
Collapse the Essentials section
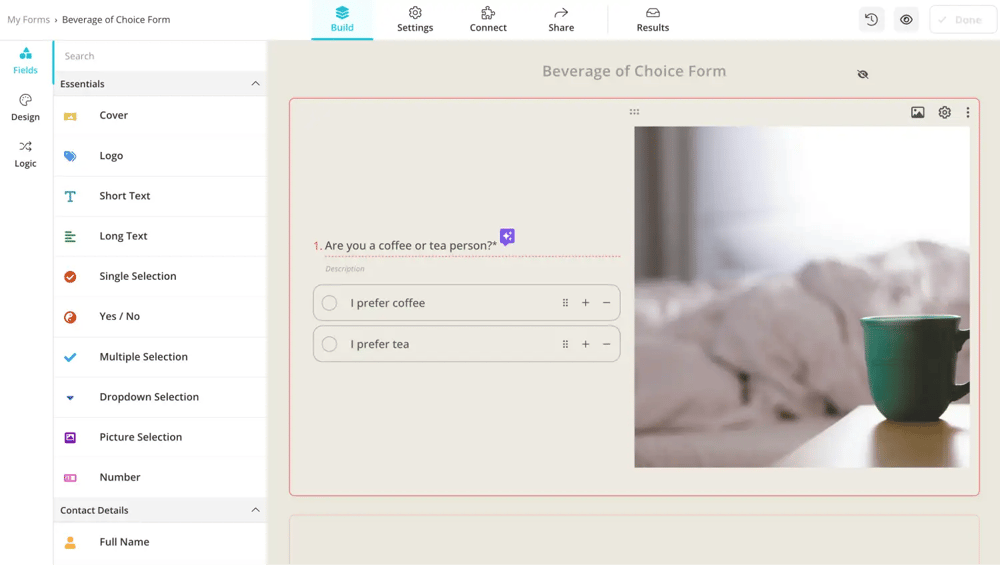(x=255, y=84)
